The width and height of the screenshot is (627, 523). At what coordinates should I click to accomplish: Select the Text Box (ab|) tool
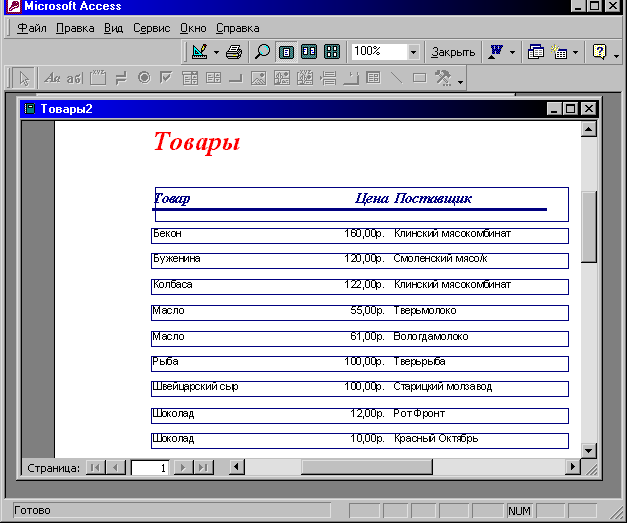click(75, 78)
